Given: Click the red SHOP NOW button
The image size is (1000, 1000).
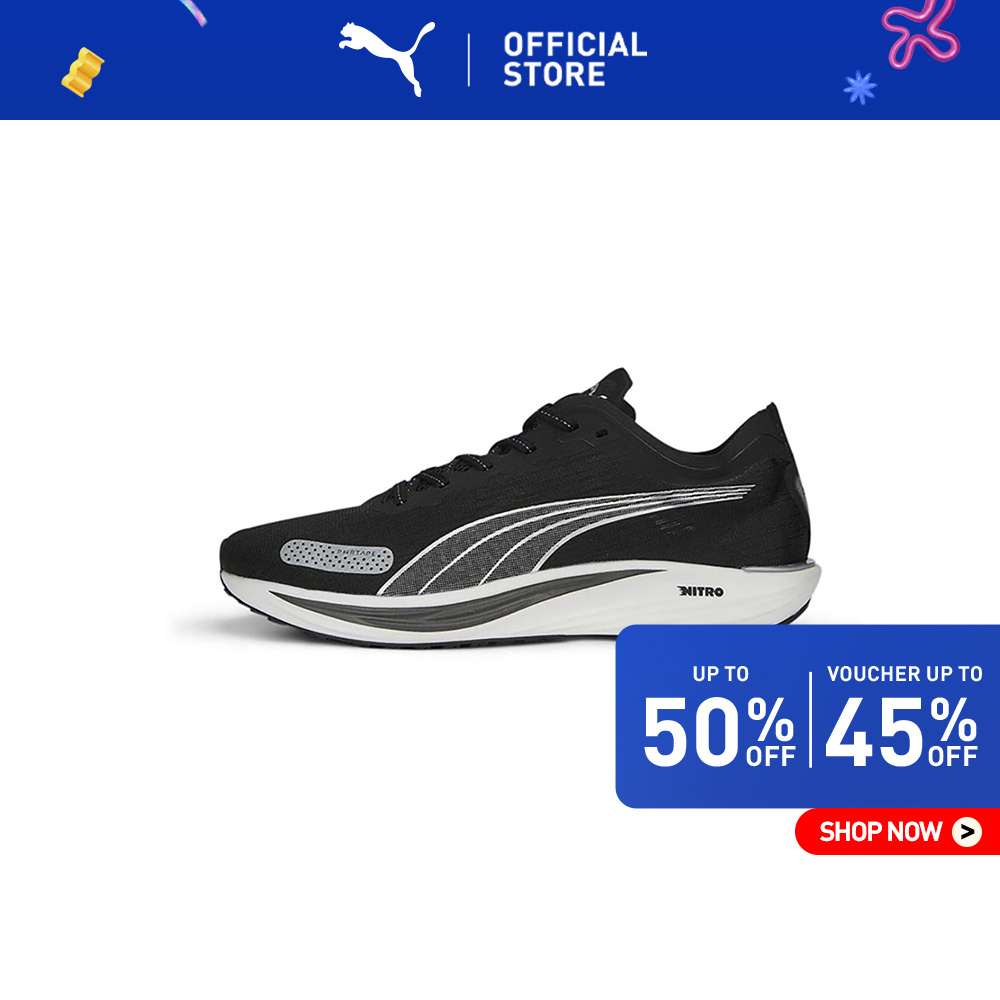Looking at the screenshot, I should pos(897,832).
